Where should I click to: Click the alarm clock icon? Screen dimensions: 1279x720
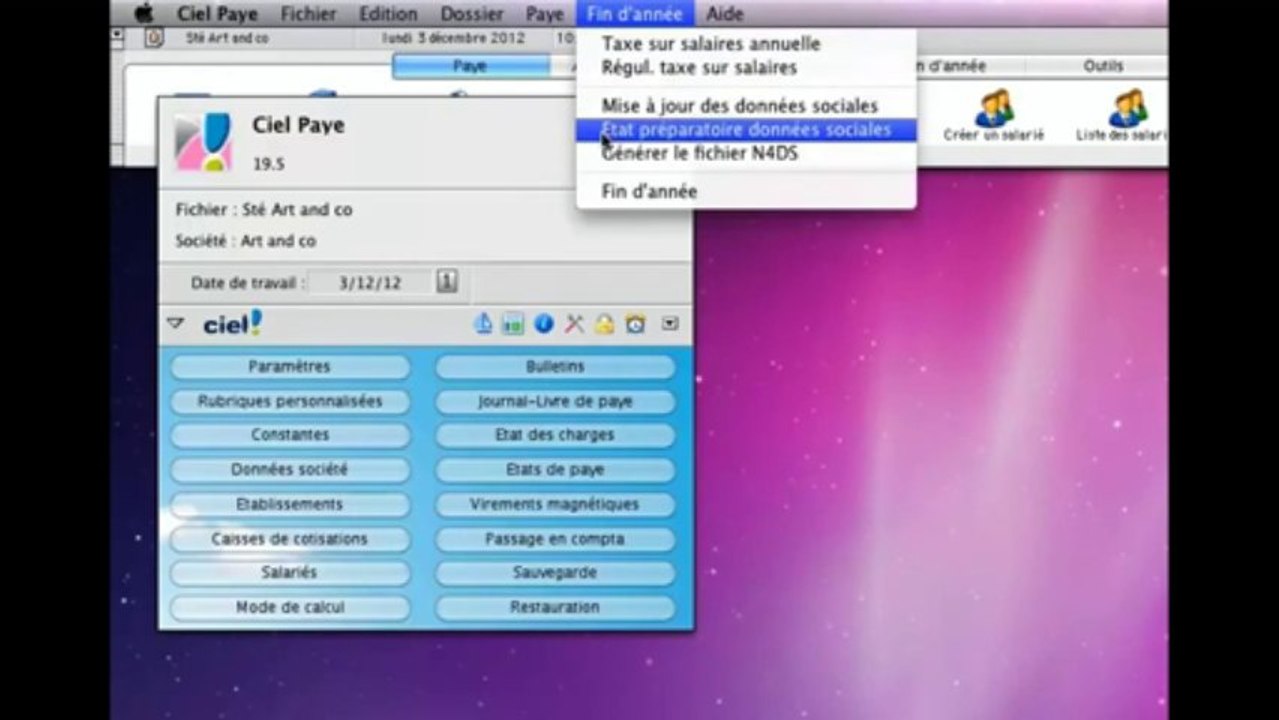click(x=635, y=323)
